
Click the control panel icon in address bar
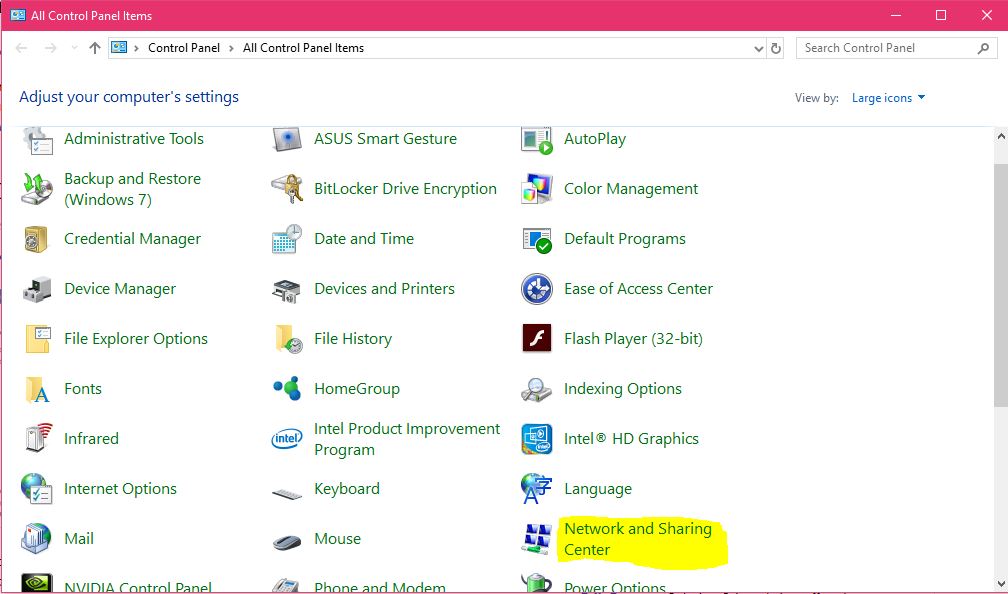[x=119, y=48]
